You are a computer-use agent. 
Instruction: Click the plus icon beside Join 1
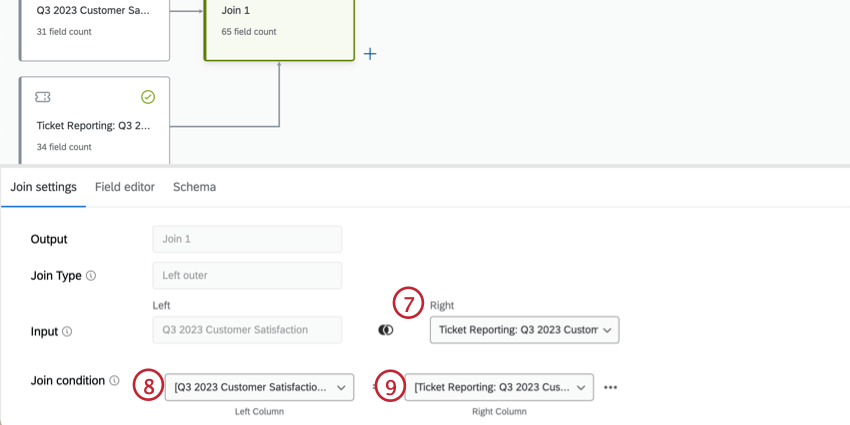370,54
